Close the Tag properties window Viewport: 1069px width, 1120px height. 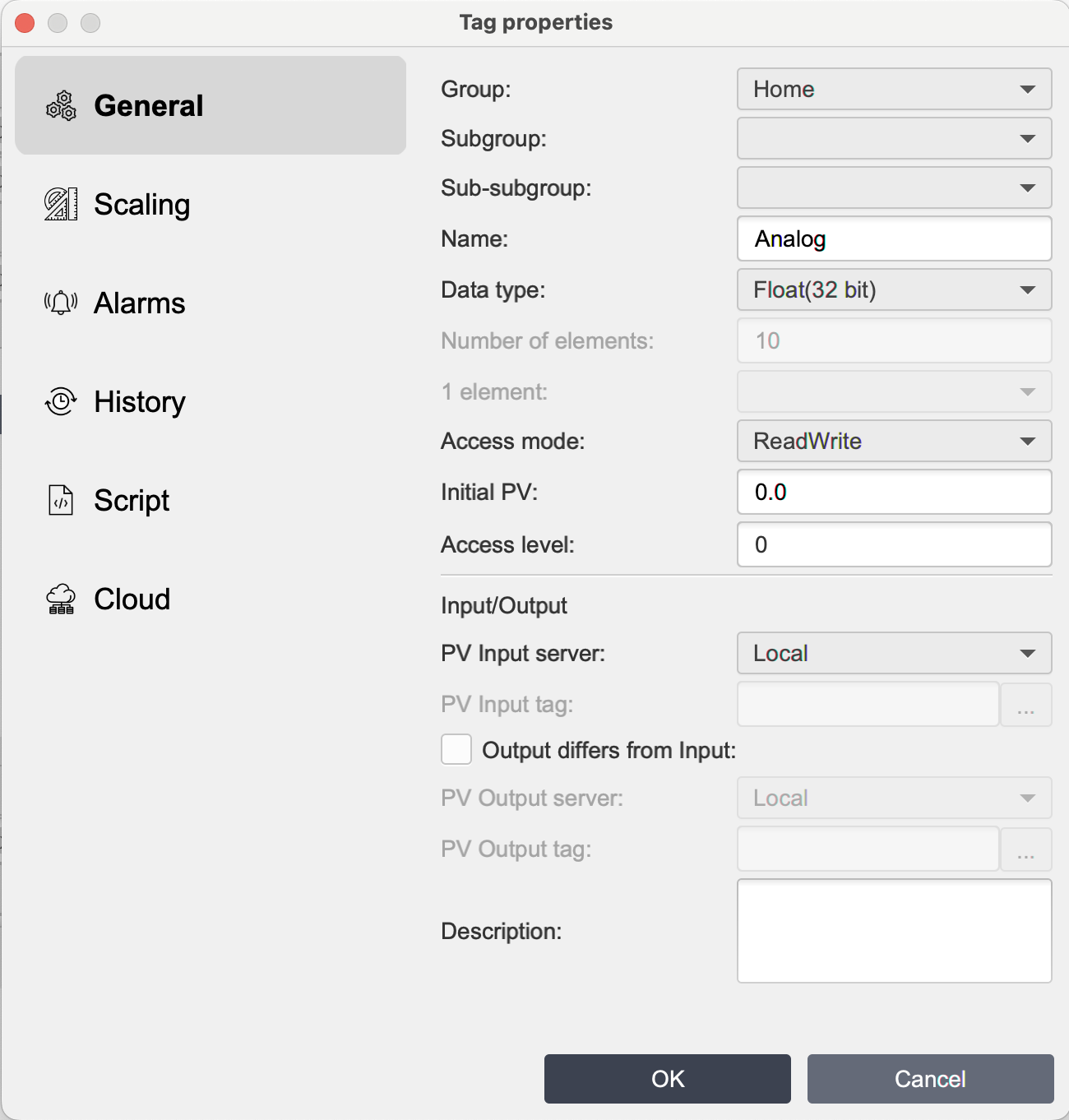pos(25,23)
